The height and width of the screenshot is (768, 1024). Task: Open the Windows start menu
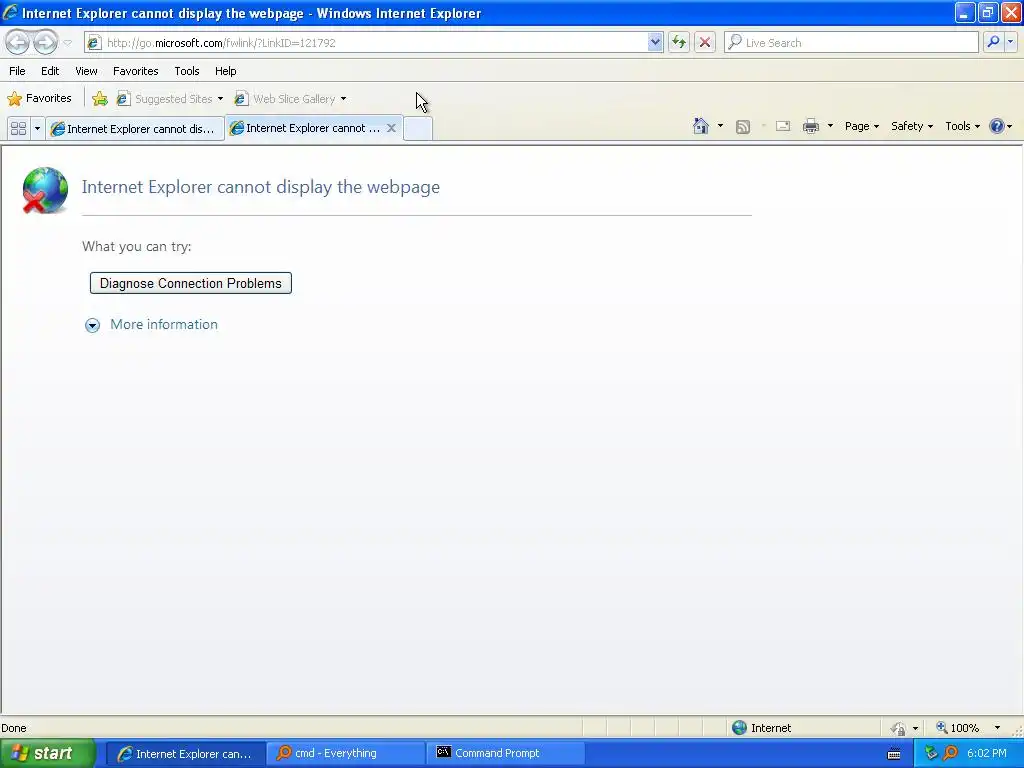point(47,753)
